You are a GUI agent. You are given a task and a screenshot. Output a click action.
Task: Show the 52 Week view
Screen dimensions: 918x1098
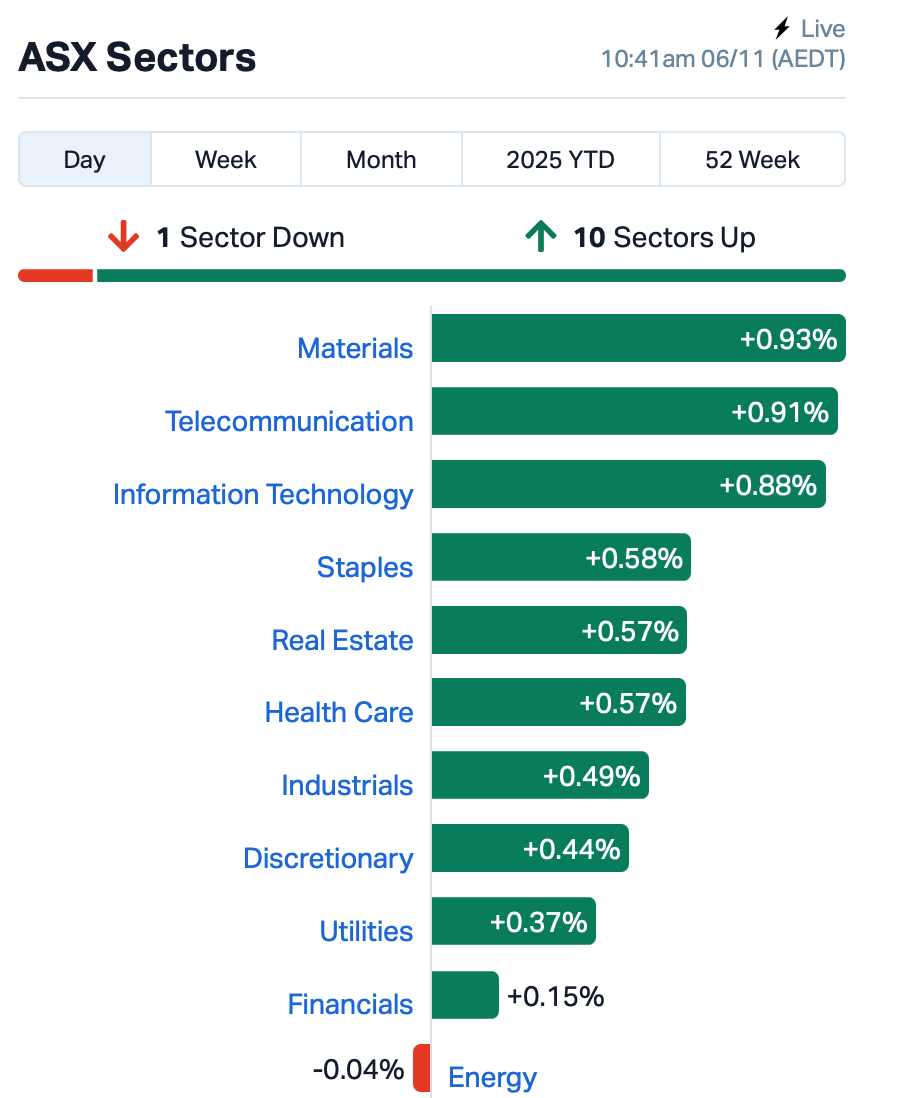pyautogui.click(x=752, y=160)
